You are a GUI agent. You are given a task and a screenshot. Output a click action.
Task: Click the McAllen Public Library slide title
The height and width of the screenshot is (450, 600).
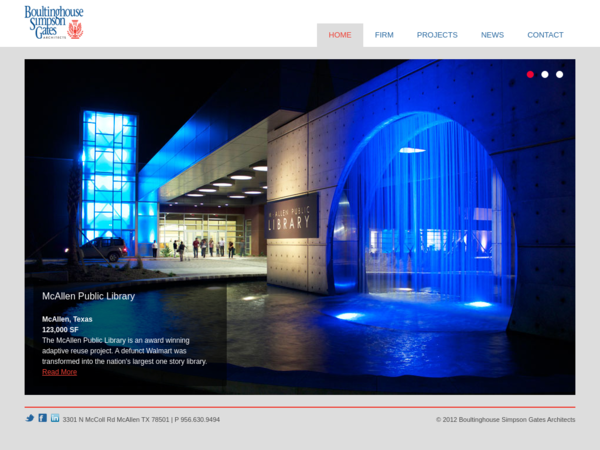(88, 296)
